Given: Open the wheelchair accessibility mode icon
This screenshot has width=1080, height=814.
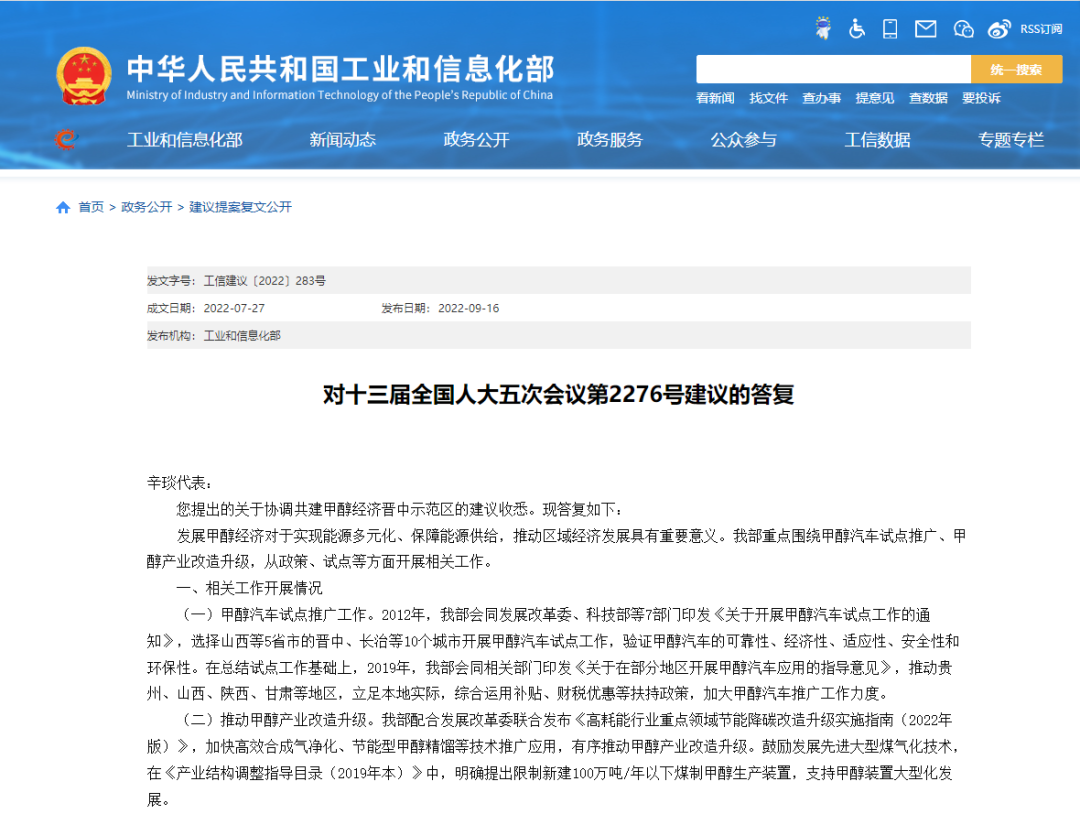Looking at the screenshot, I should pyautogui.click(x=857, y=28).
